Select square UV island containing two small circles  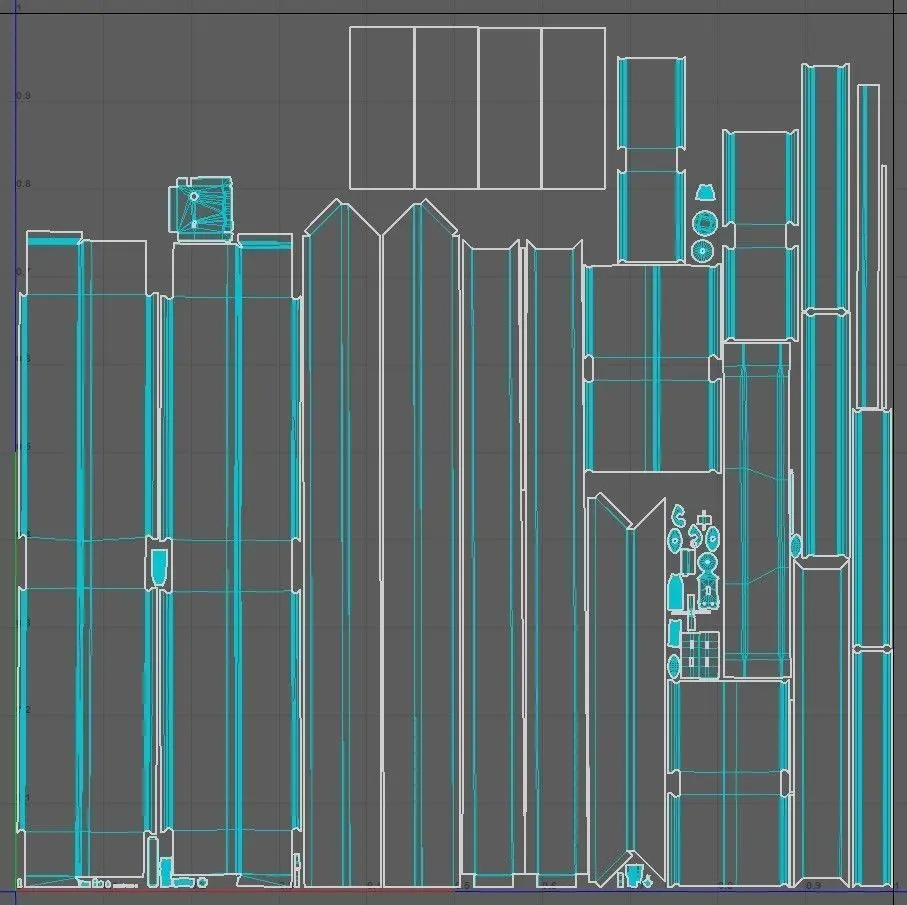pyautogui.click(x=201, y=209)
